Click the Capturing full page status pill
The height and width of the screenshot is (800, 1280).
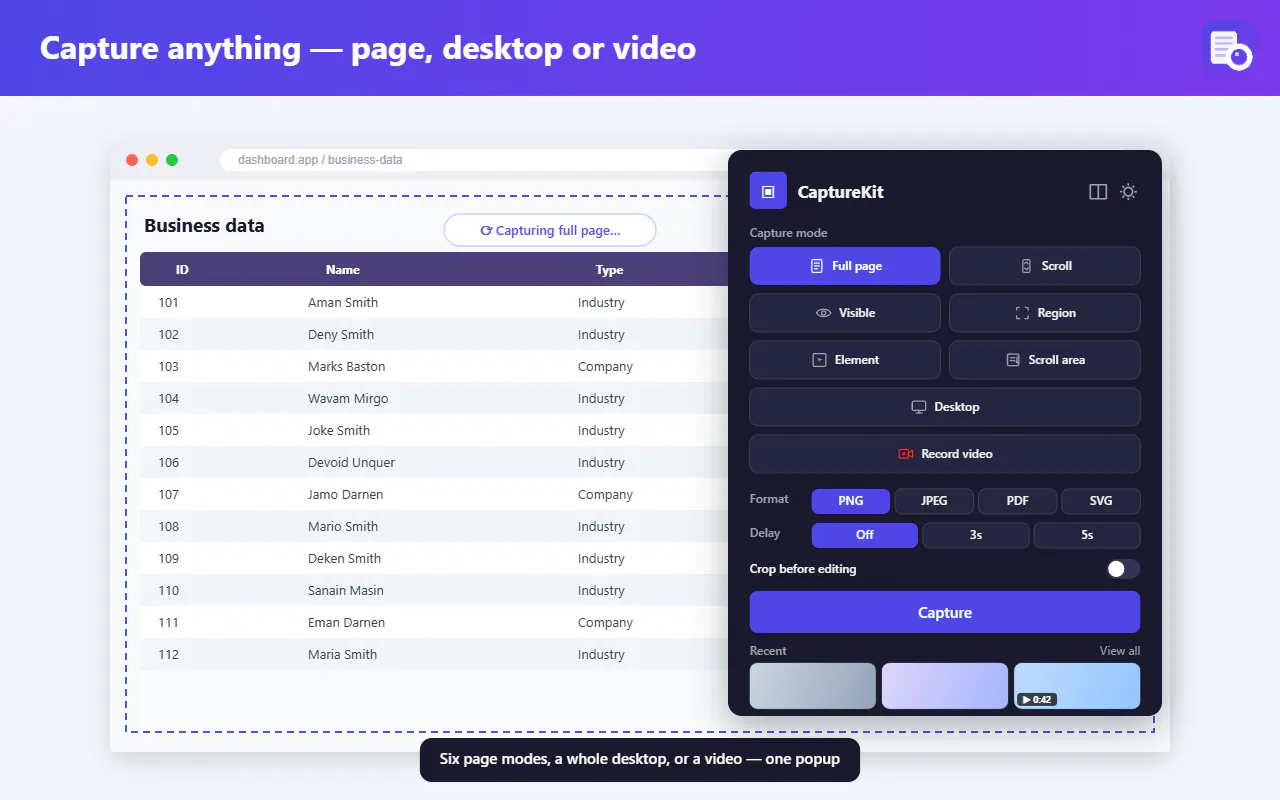[x=550, y=230]
